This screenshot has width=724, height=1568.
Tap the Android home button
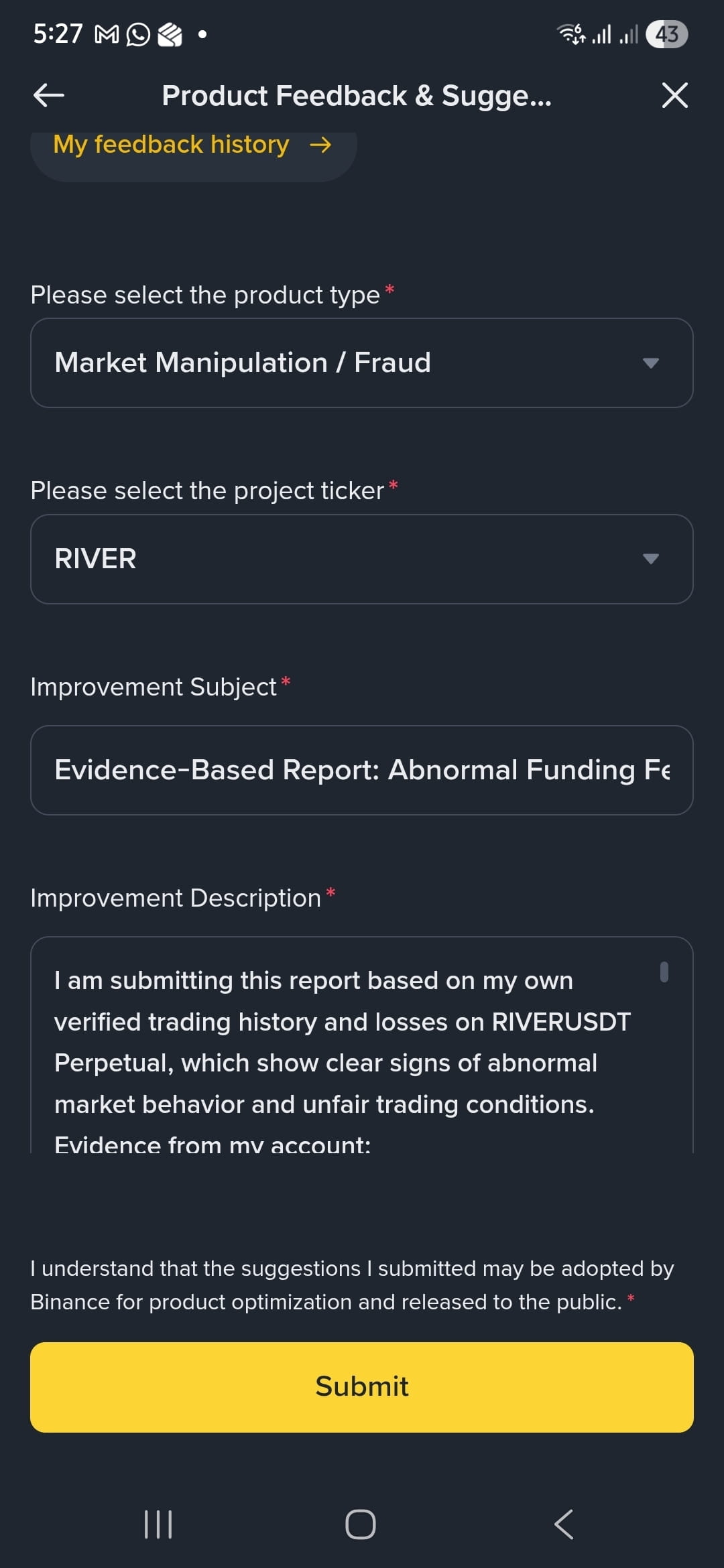coord(361,1524)
